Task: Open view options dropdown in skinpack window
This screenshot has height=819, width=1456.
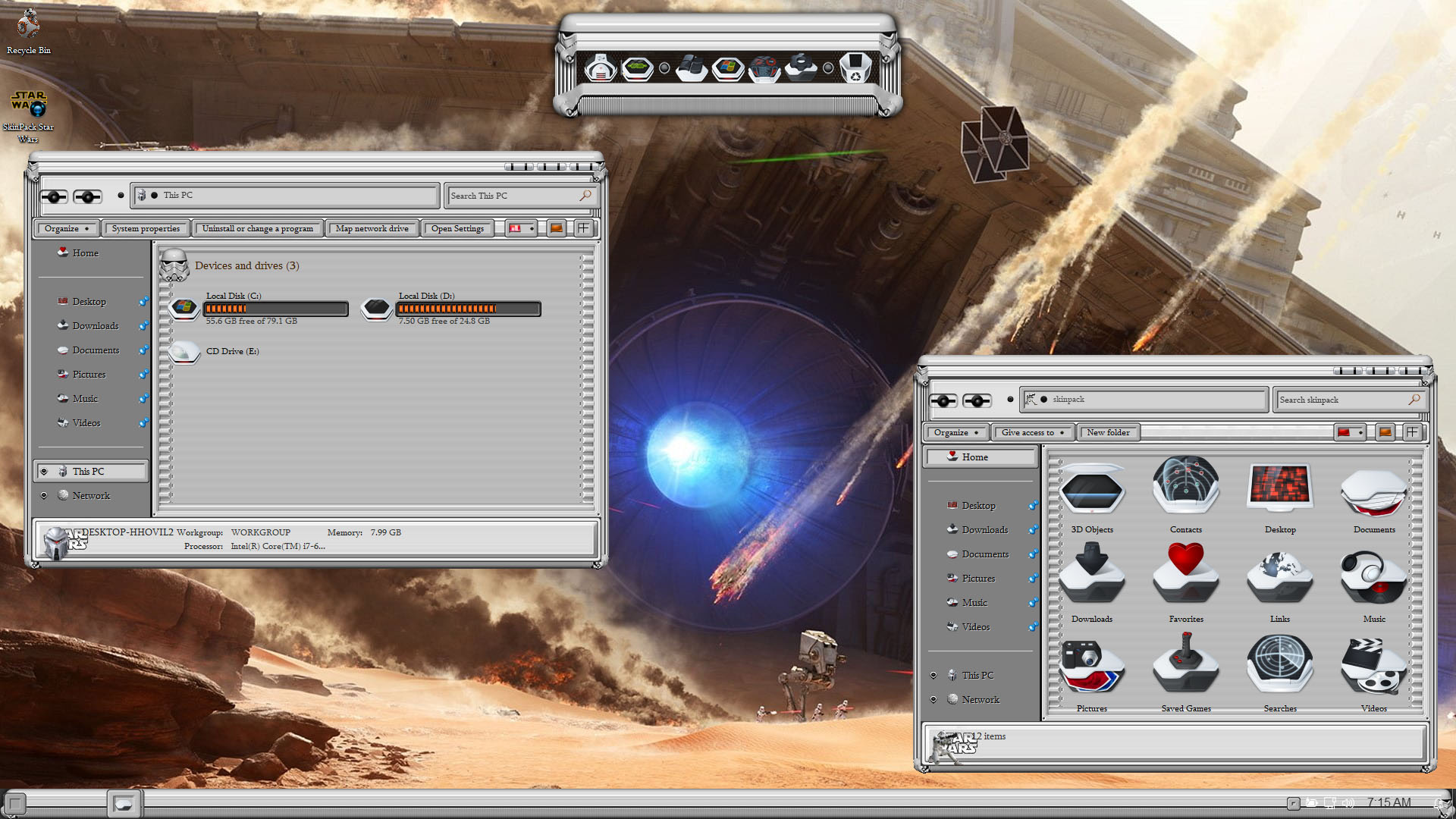Action: click(x=1360, y=432)
